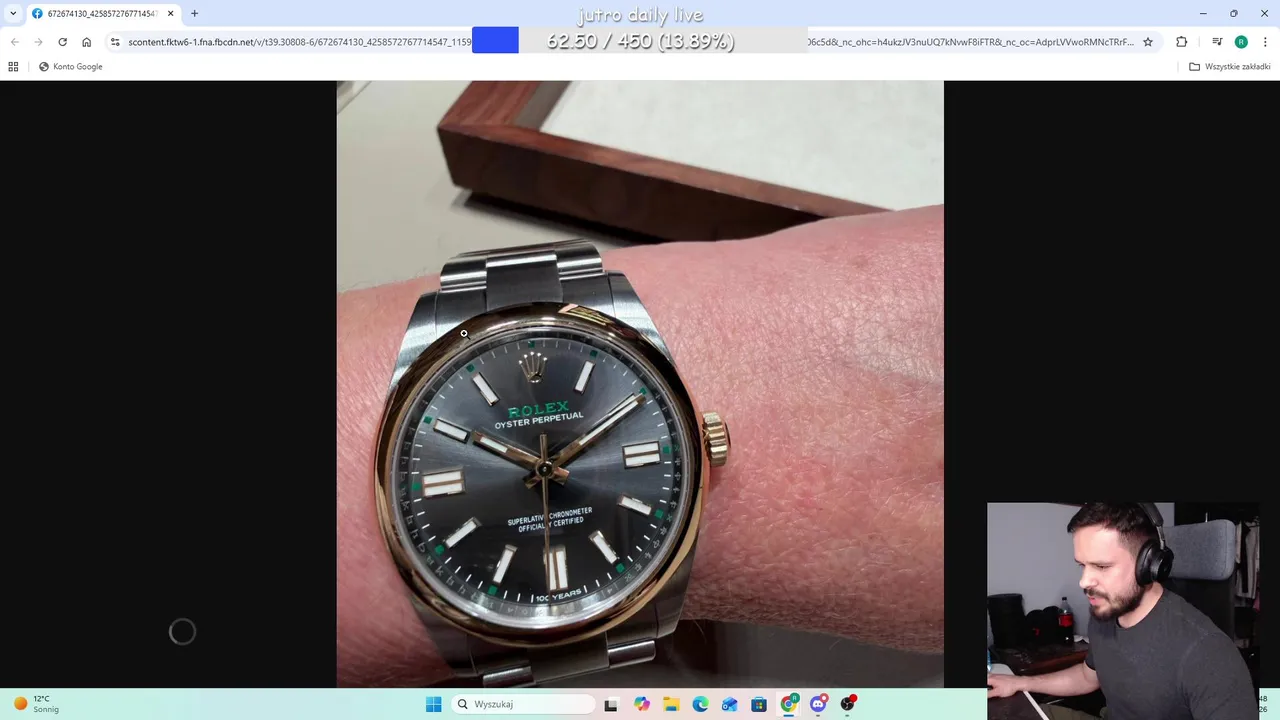Open File Explorer from the taskbar
The image size is (1280, 720).
[x=671, y=704]
